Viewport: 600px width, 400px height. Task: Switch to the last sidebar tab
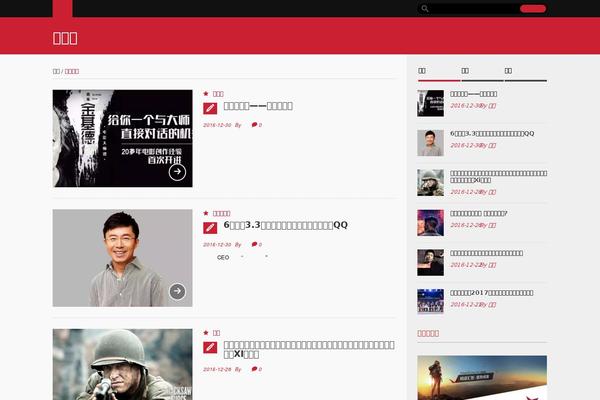(526, 73)
